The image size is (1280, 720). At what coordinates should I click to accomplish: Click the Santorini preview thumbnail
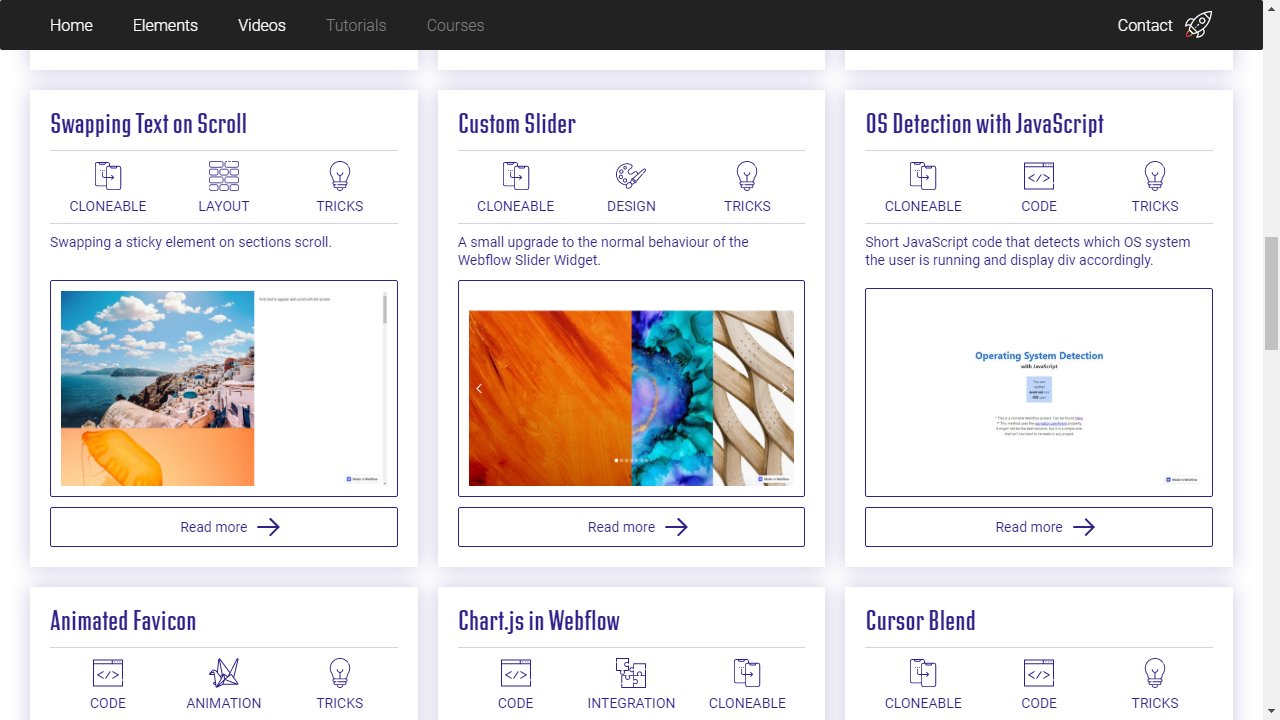coord(157,388)
